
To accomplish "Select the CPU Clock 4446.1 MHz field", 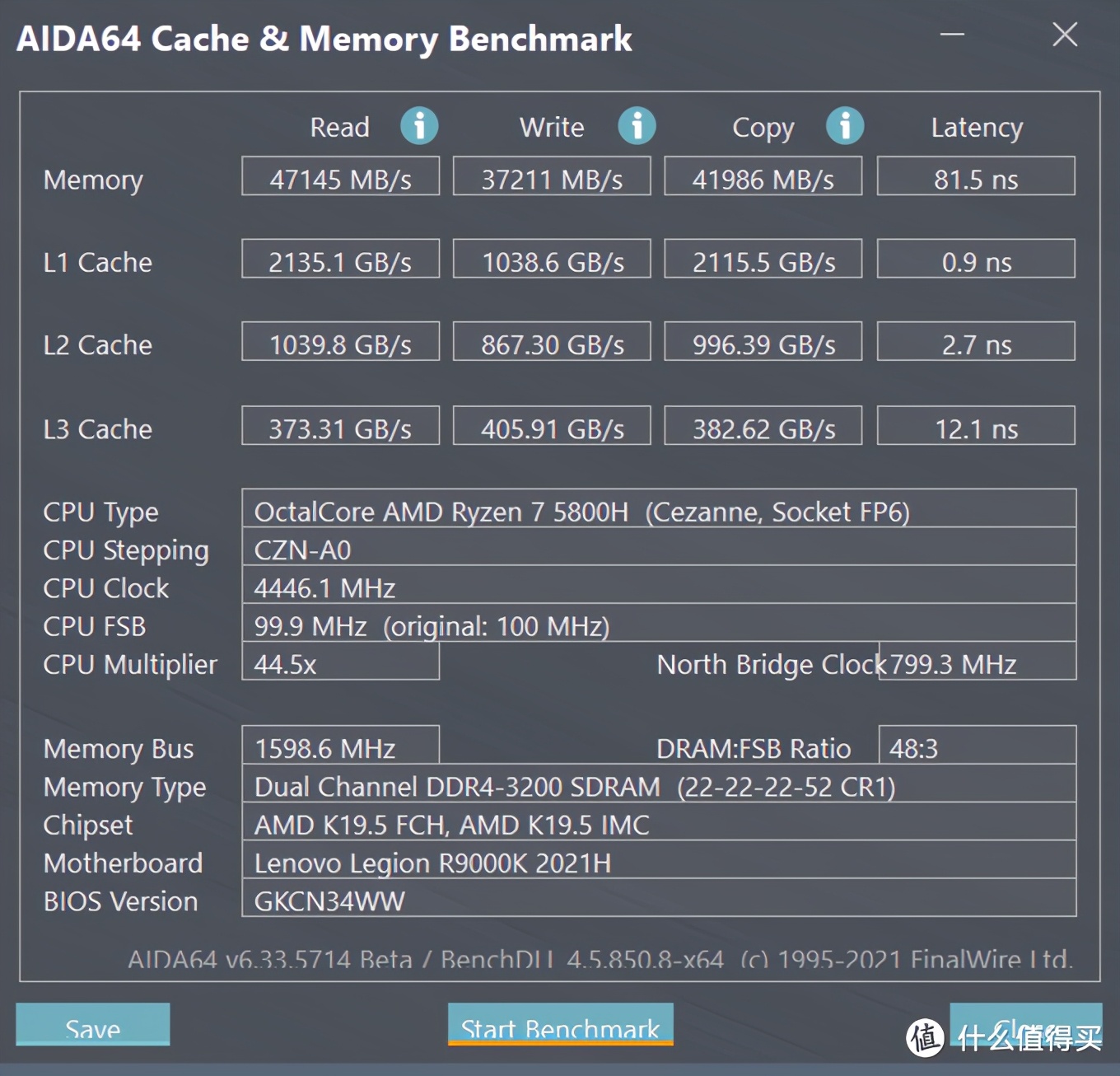I will pos(659,585).
